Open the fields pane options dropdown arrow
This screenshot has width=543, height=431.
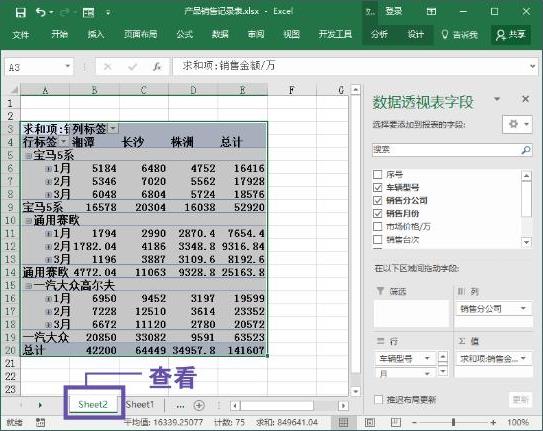pyautogui.click(x=497, y=99)
